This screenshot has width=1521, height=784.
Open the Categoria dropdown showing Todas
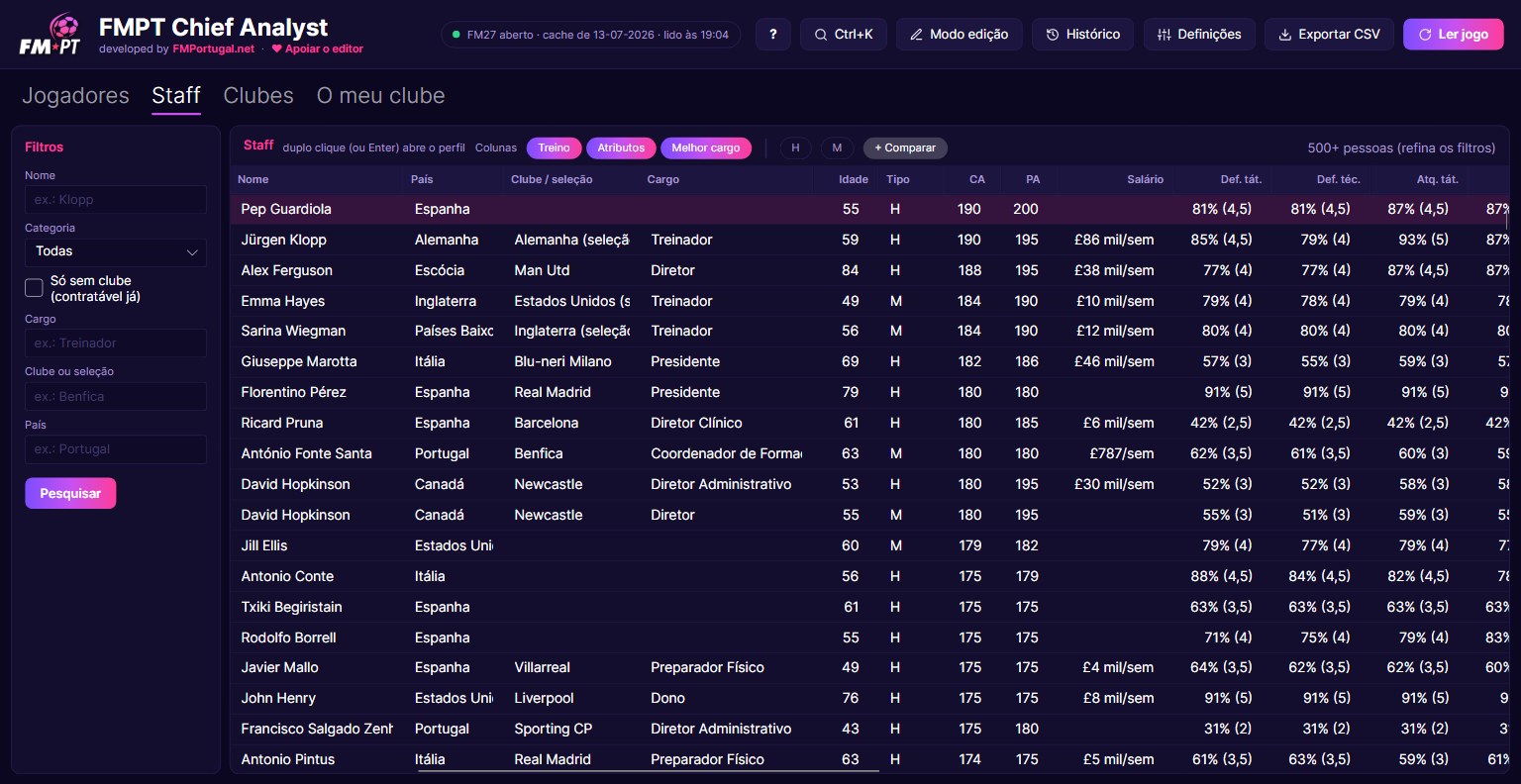pyautogui.click(x=116, y=251)
